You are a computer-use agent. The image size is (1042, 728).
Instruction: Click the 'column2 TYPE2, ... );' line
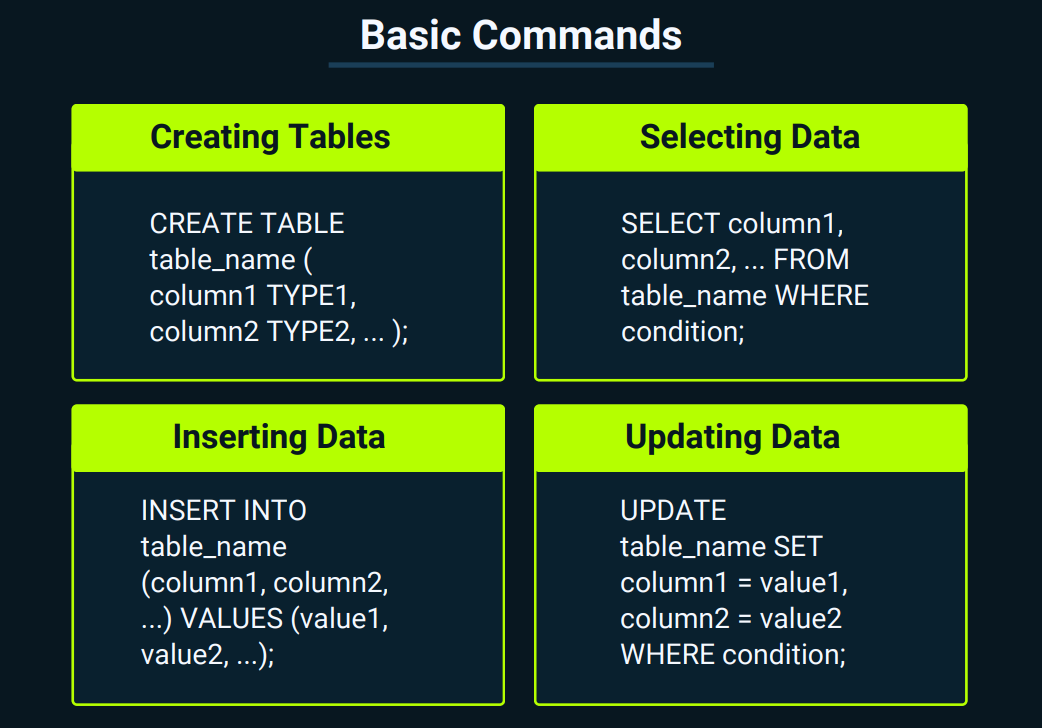(x=279, y=331)
